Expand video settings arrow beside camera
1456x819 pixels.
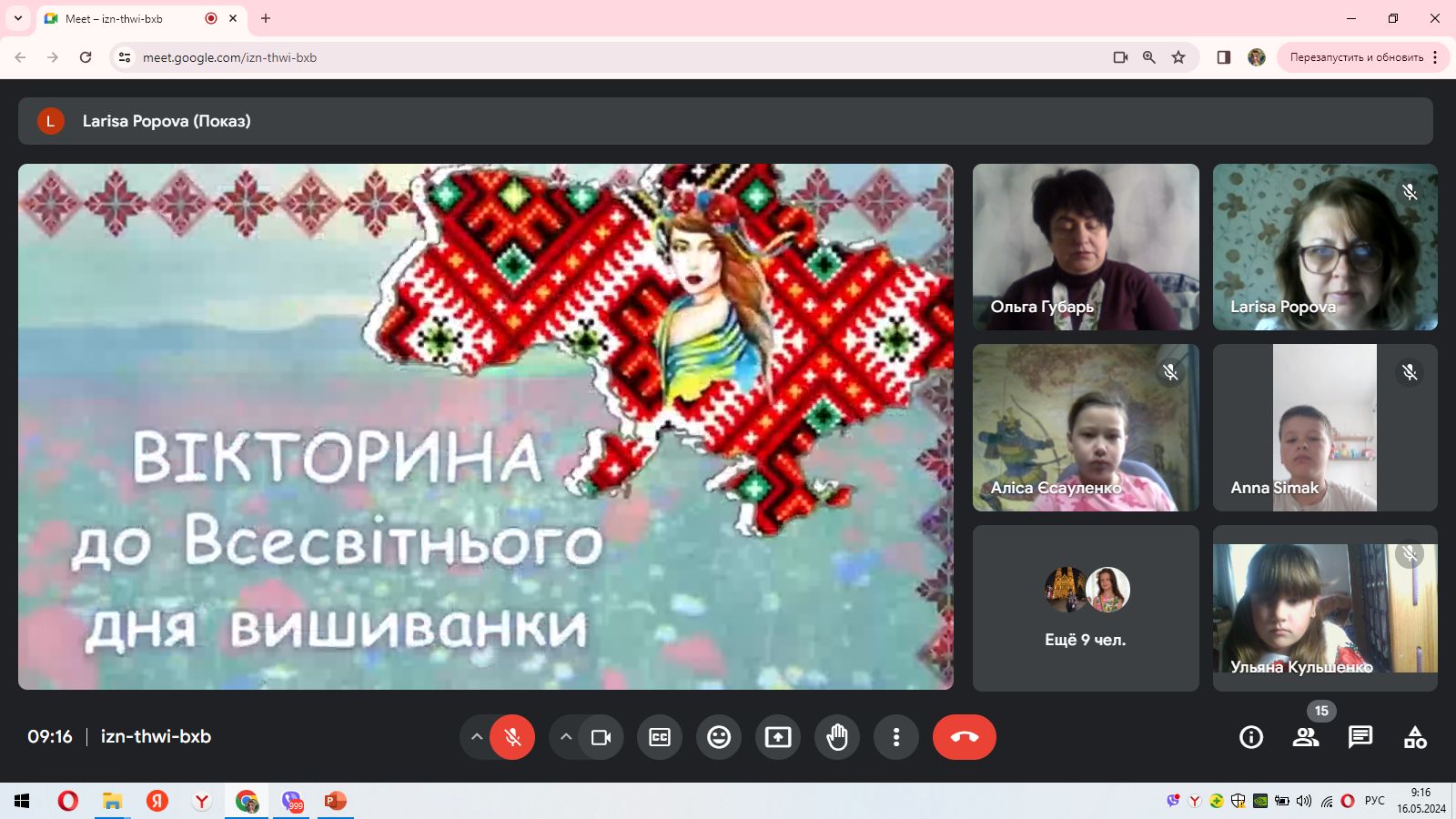point(566,737)
